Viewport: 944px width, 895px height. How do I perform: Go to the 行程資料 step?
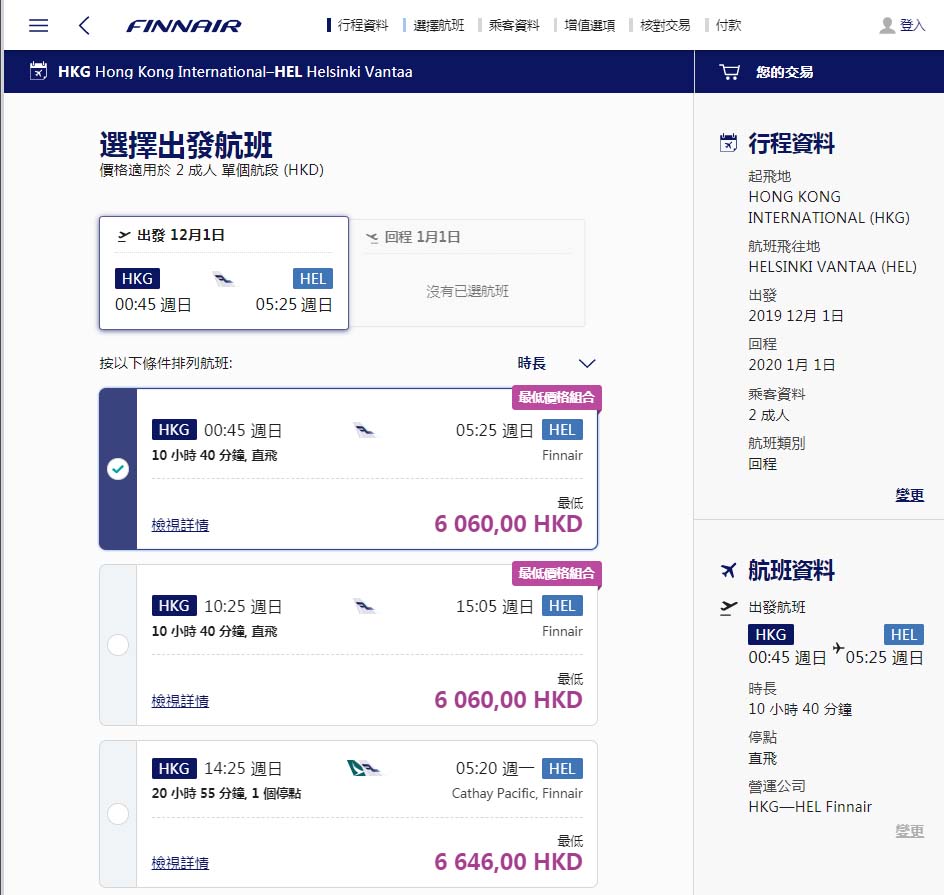362,25
